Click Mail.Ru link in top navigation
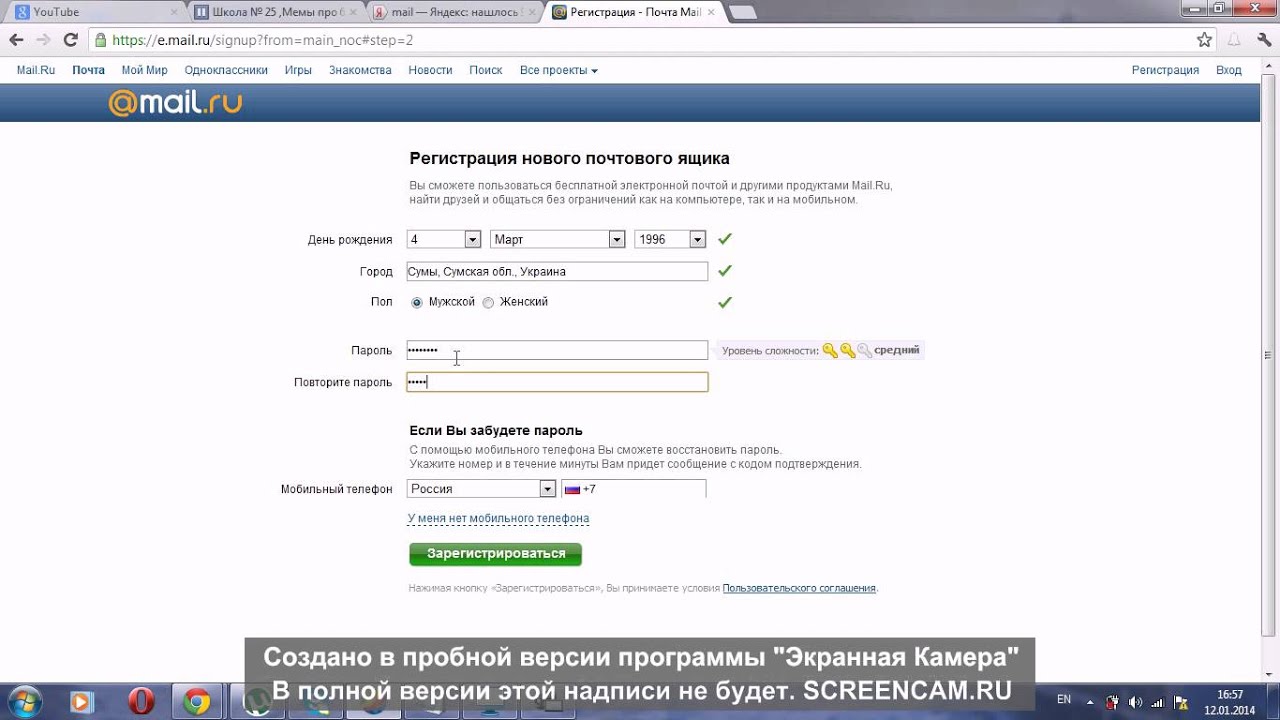 tap(36, 70)
